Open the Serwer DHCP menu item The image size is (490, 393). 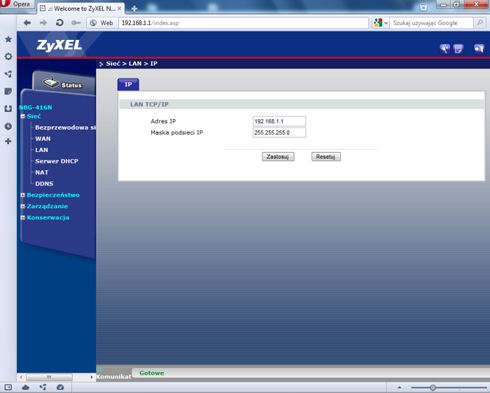coord(57,161)
